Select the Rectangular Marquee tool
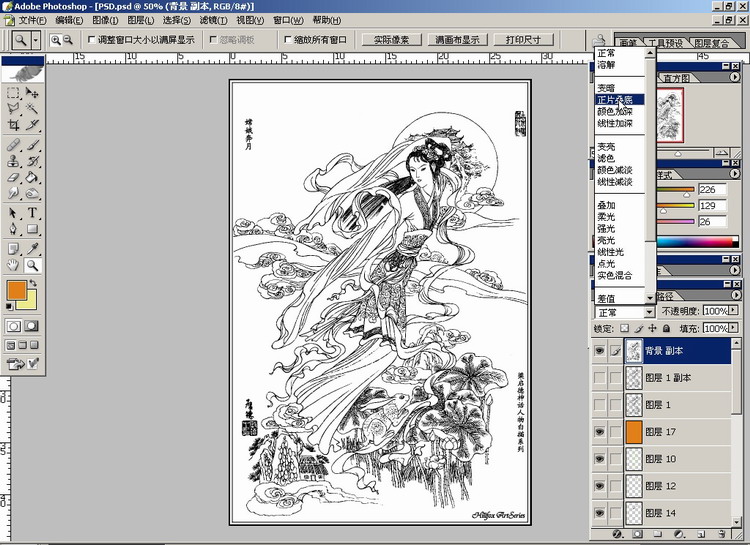Viewport: 750px width, 545px height. (13, 92)
